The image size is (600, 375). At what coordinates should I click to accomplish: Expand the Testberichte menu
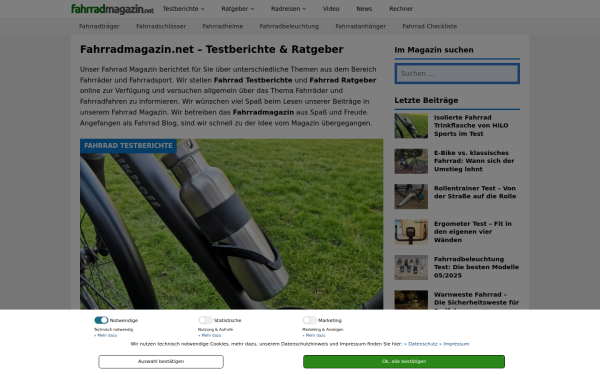[183, 8]
